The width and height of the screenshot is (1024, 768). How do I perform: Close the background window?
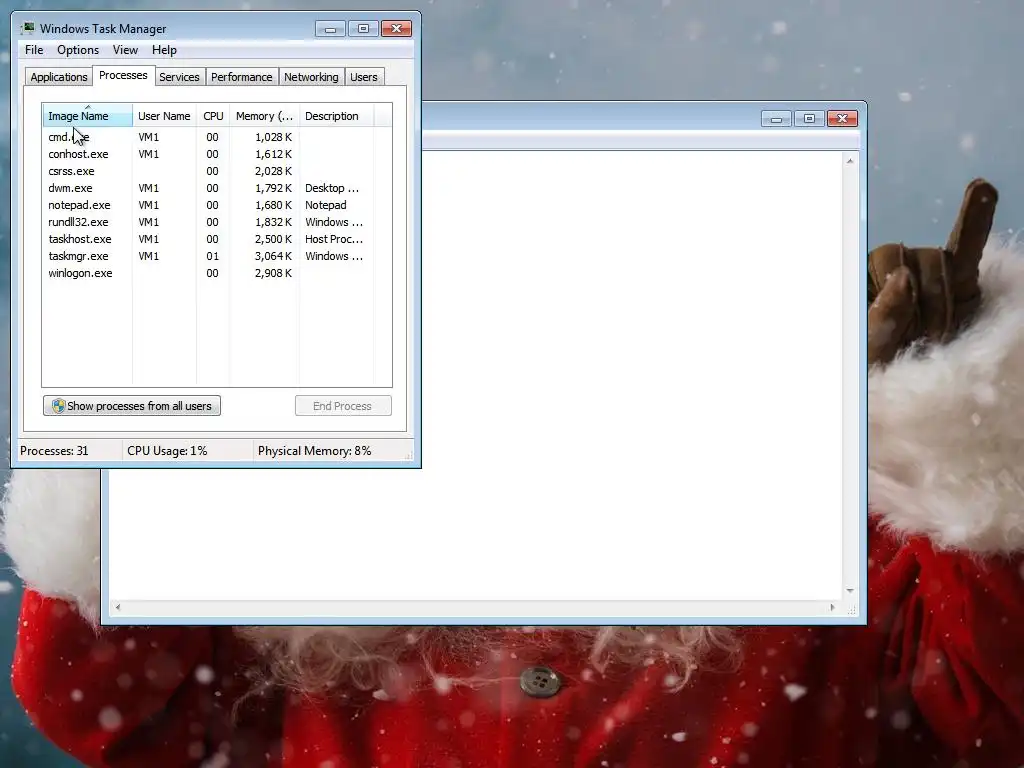point(842,119)
